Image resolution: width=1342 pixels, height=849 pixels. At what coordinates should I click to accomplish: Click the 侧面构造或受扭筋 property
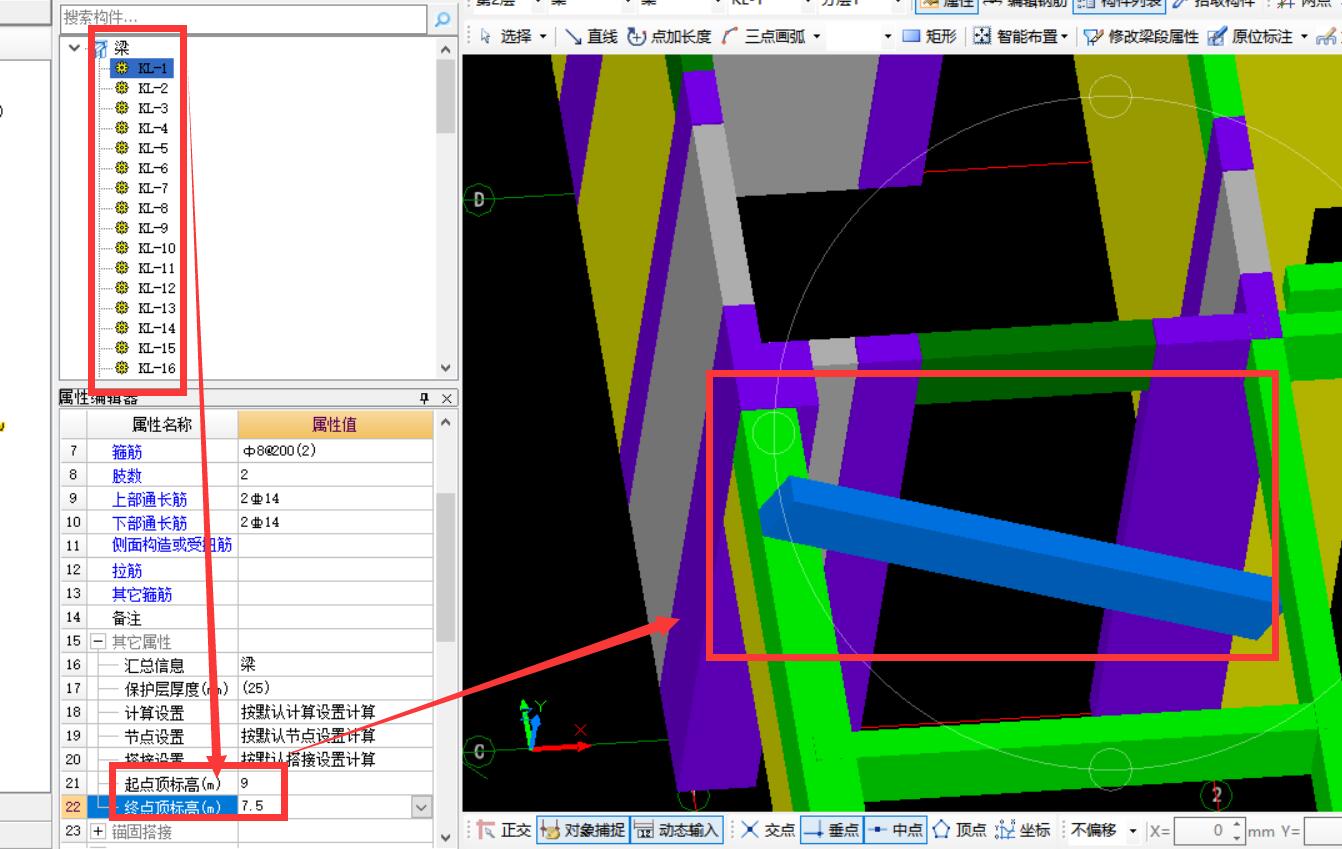172,545
